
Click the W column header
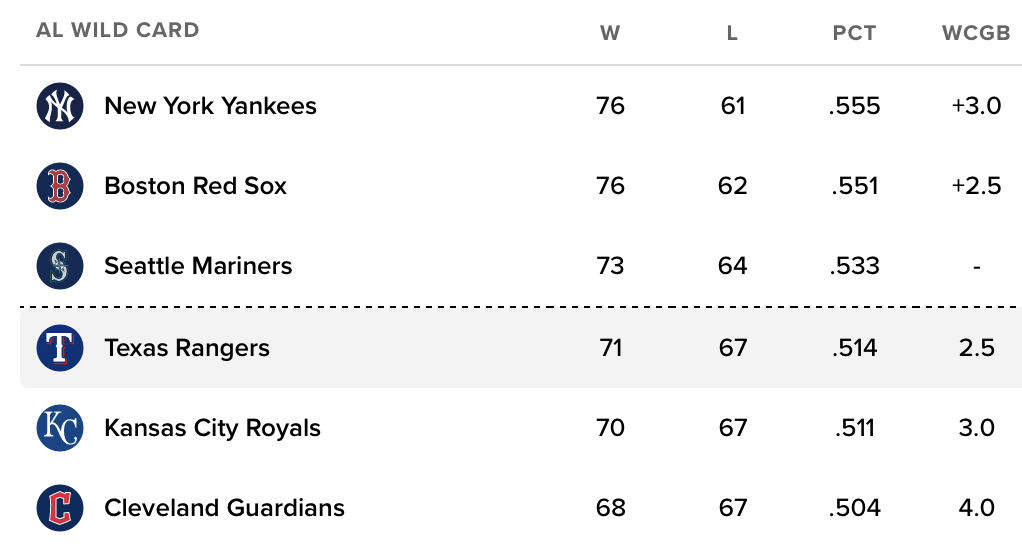tap(610, 33)
